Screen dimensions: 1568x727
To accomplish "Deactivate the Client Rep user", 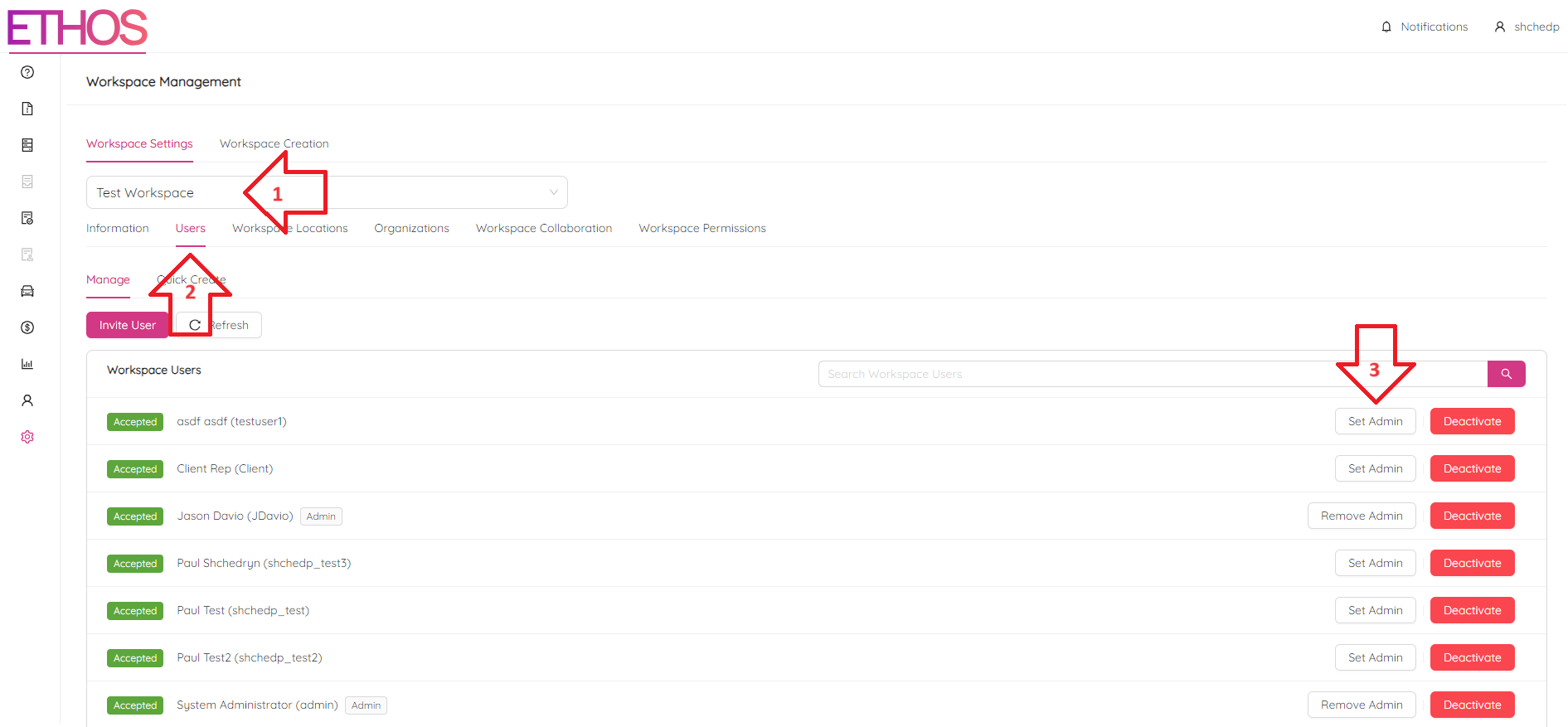I will pyautogui.click(x=1472, y=468).
